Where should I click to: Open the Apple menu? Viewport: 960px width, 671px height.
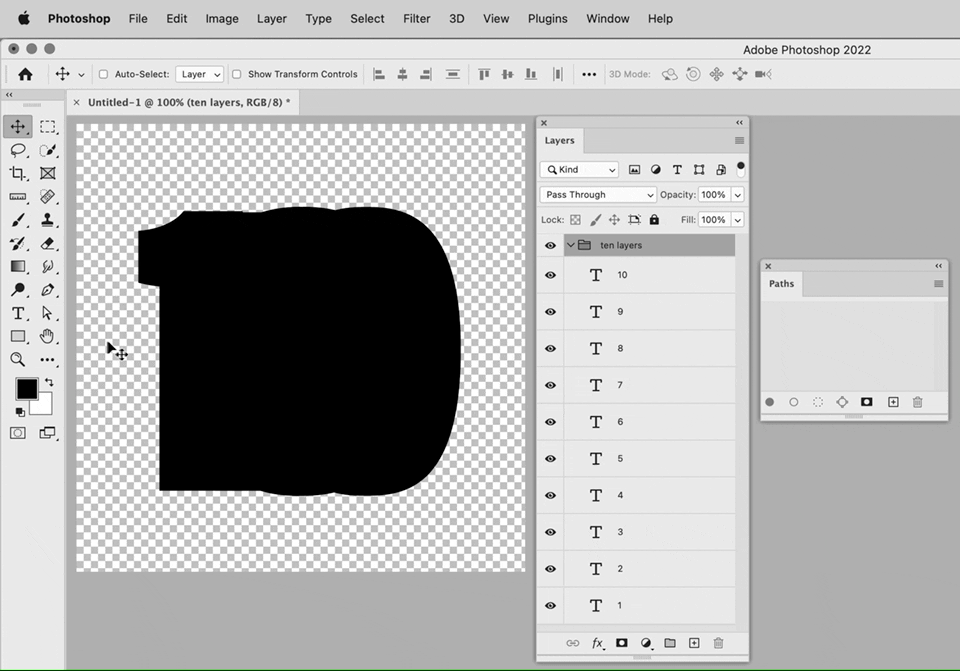tap(24, 18)
